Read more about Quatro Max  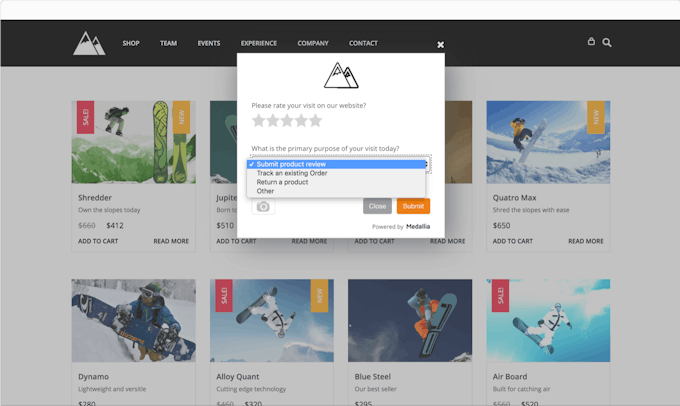click(x=586, y=241)
